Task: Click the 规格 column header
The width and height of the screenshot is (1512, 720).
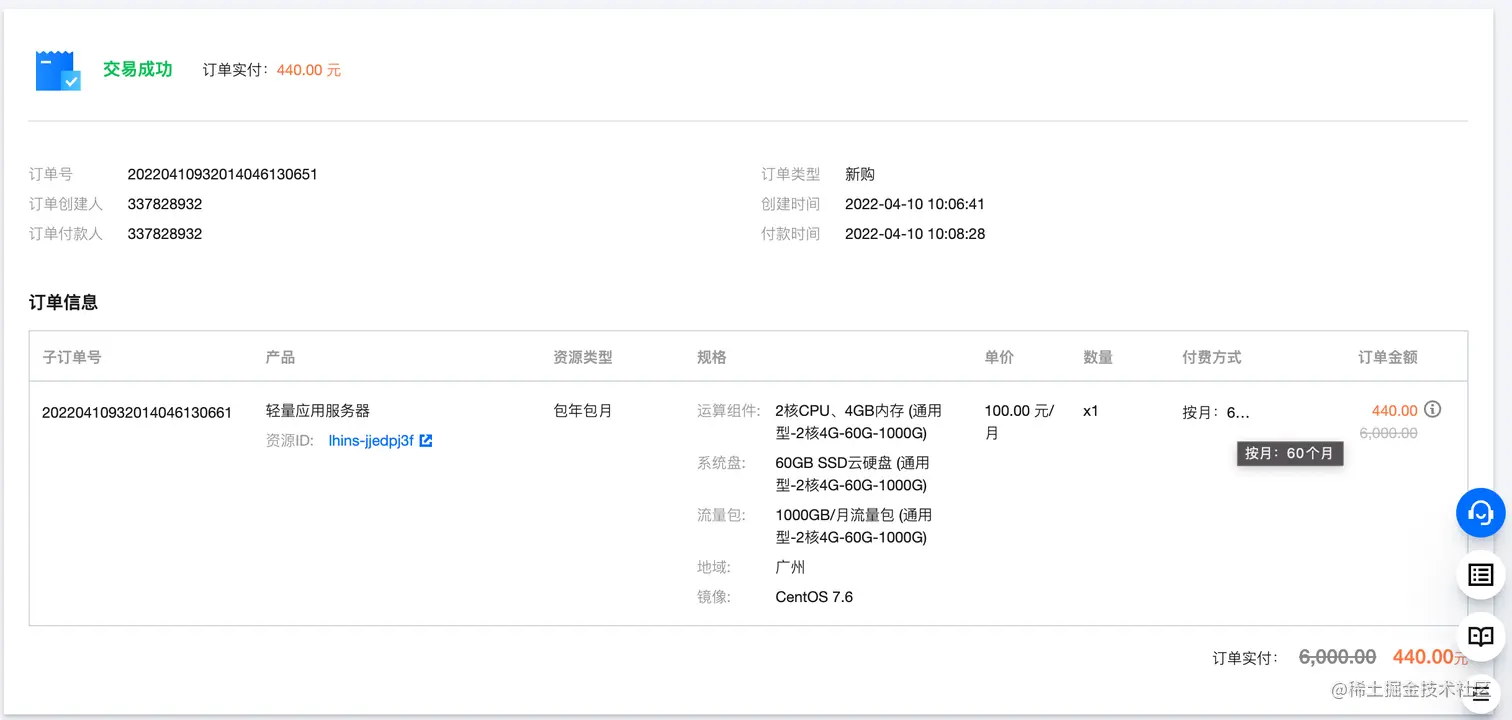Action: click(712, 357)
